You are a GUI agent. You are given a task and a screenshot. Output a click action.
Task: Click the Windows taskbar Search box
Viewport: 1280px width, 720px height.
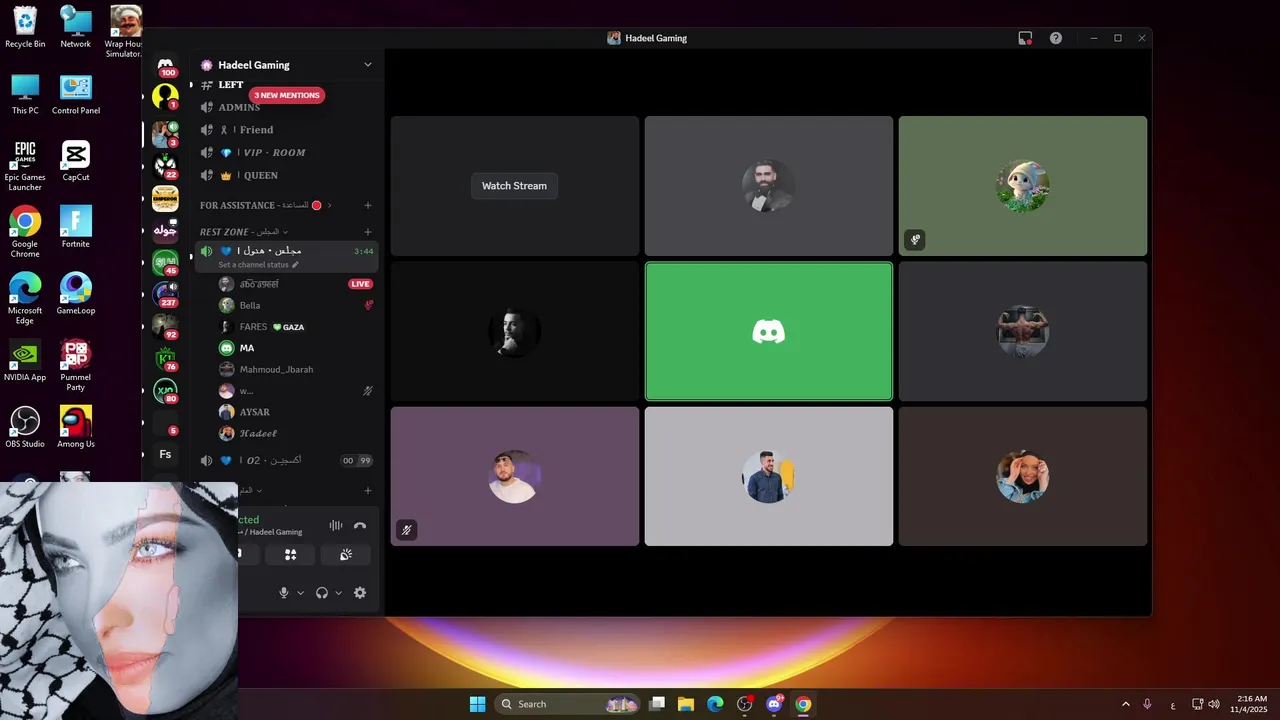pos(567,704)
